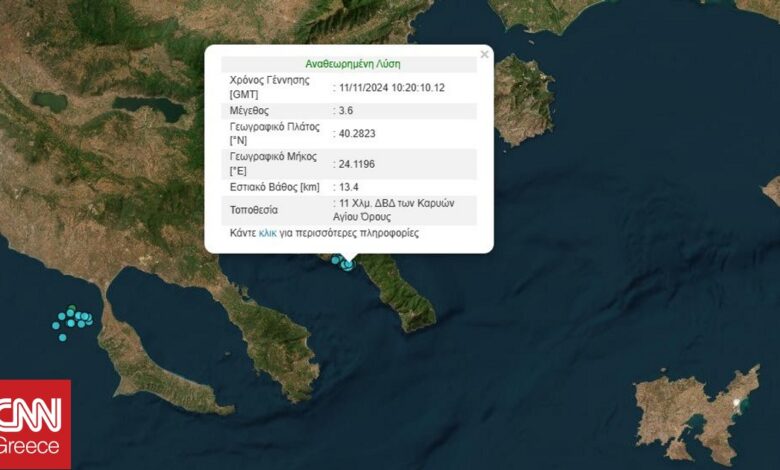Select the focal depth value 13.4
The image size is (780, 470).
pyautogui.click(x=349, y=187)
